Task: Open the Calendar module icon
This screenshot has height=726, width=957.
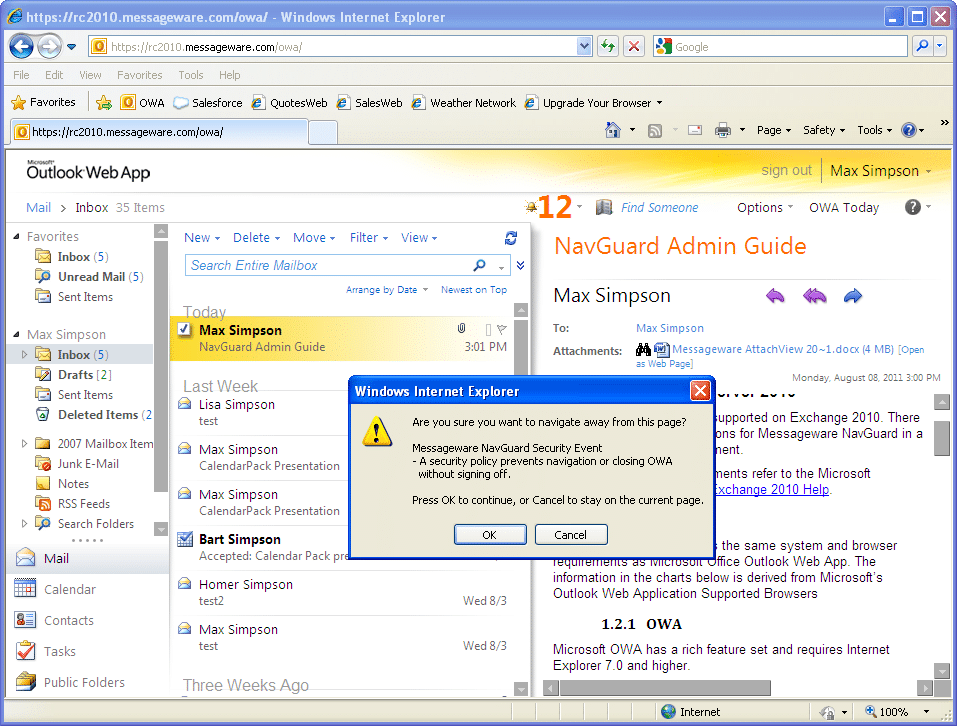Action: (25, 589)
